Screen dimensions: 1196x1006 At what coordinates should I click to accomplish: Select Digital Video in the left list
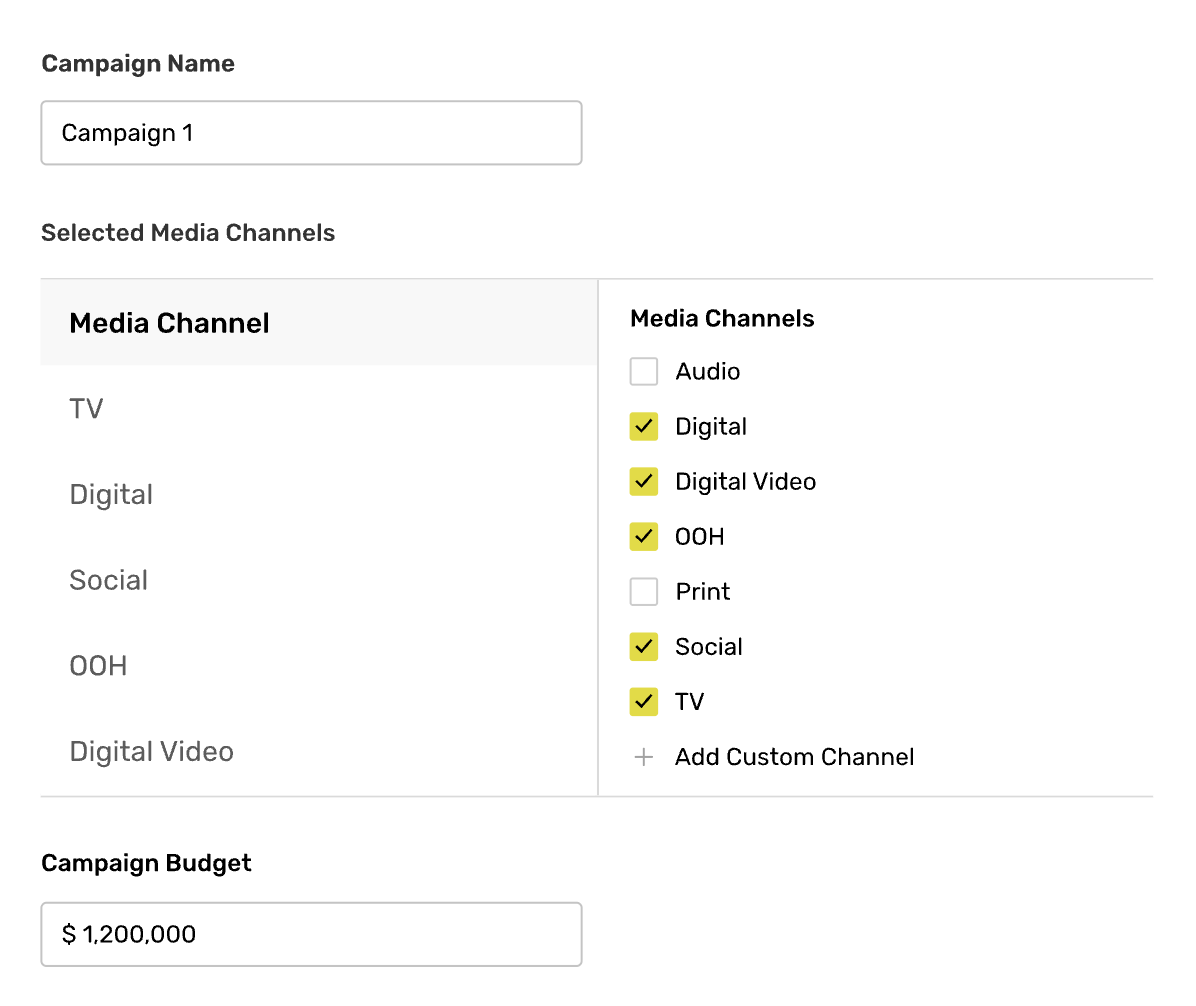(x=152, y=752)
